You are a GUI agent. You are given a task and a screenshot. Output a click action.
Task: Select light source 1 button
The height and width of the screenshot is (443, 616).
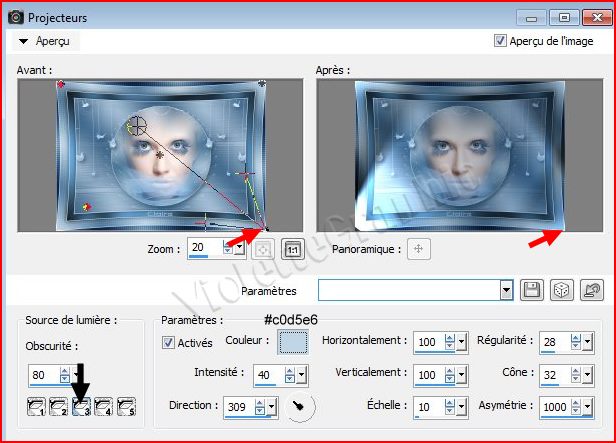37,407
